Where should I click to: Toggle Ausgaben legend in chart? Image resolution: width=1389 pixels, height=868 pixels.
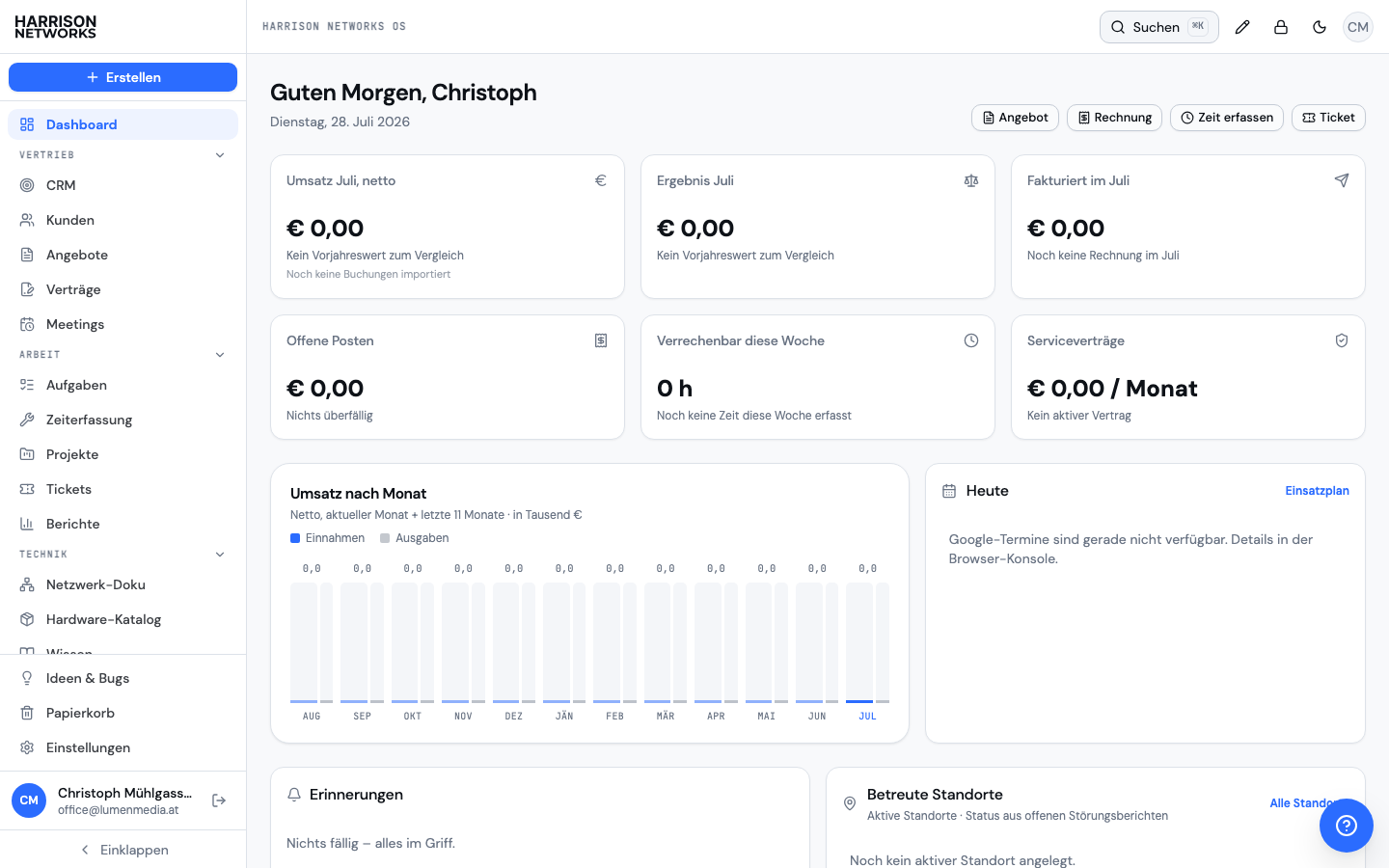[x=415, y=538]
